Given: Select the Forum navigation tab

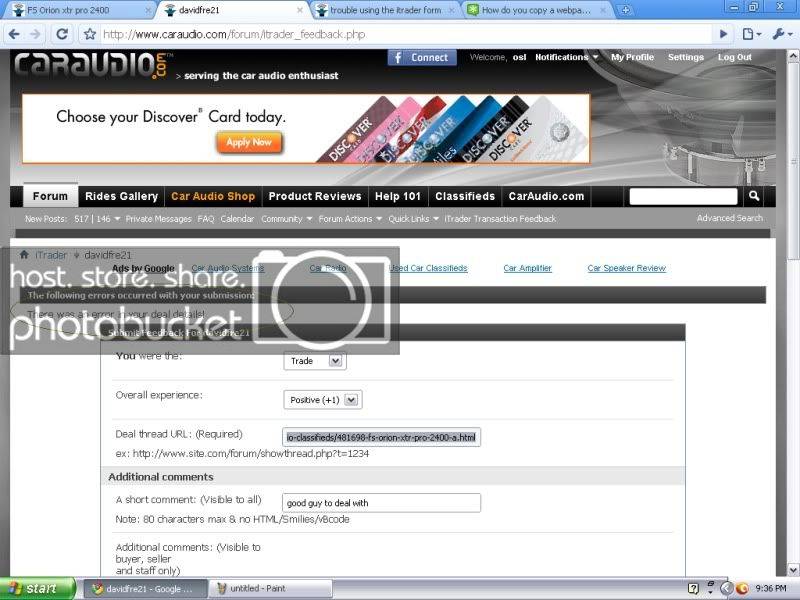Looking at the screenshot, I should (50, 196).
